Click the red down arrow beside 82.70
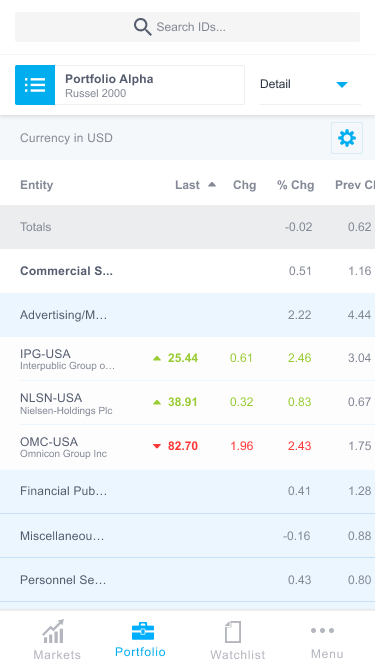 click(x=157, y=446)
